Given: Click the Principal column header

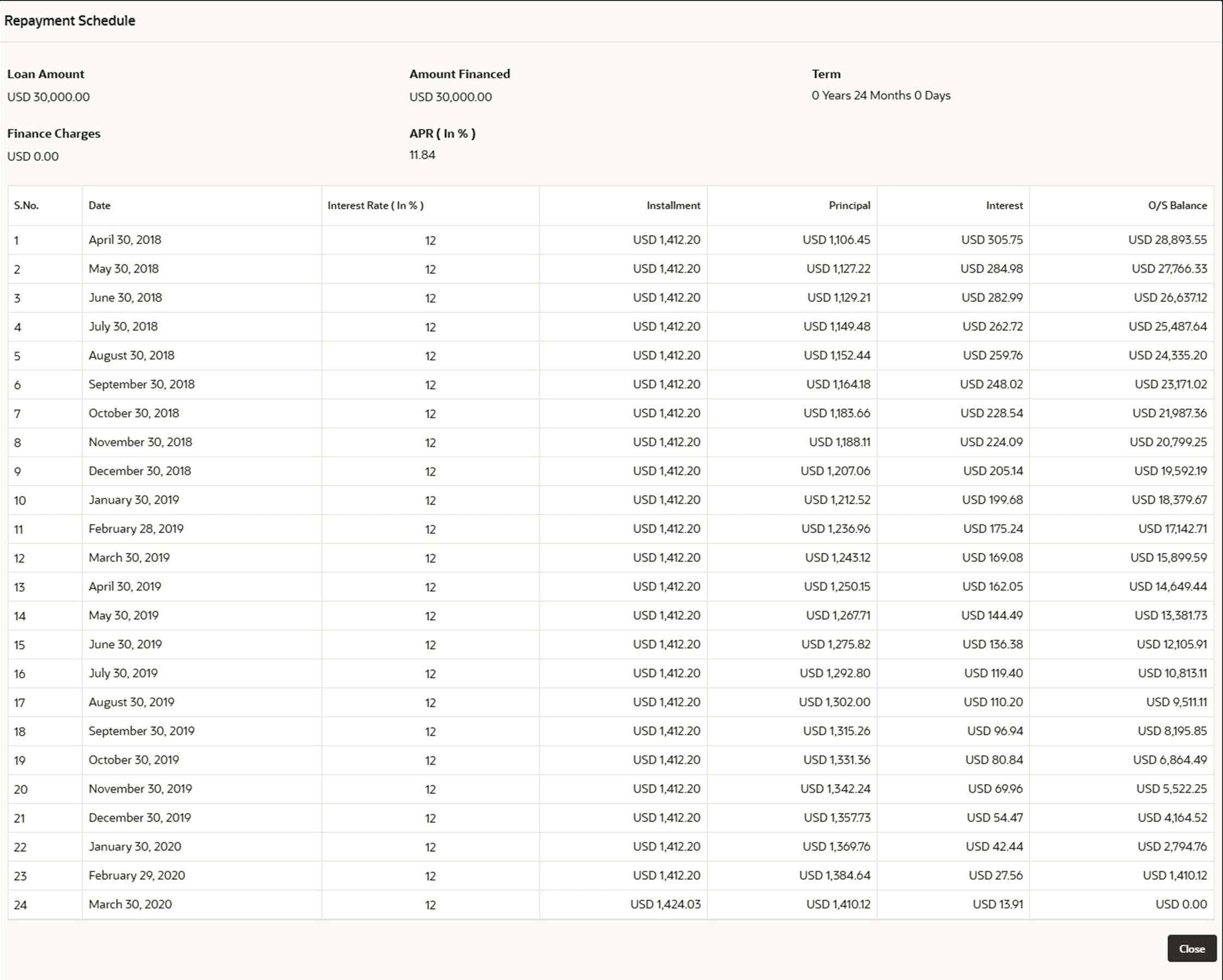Looking at the screenshot, I should 849,205.
